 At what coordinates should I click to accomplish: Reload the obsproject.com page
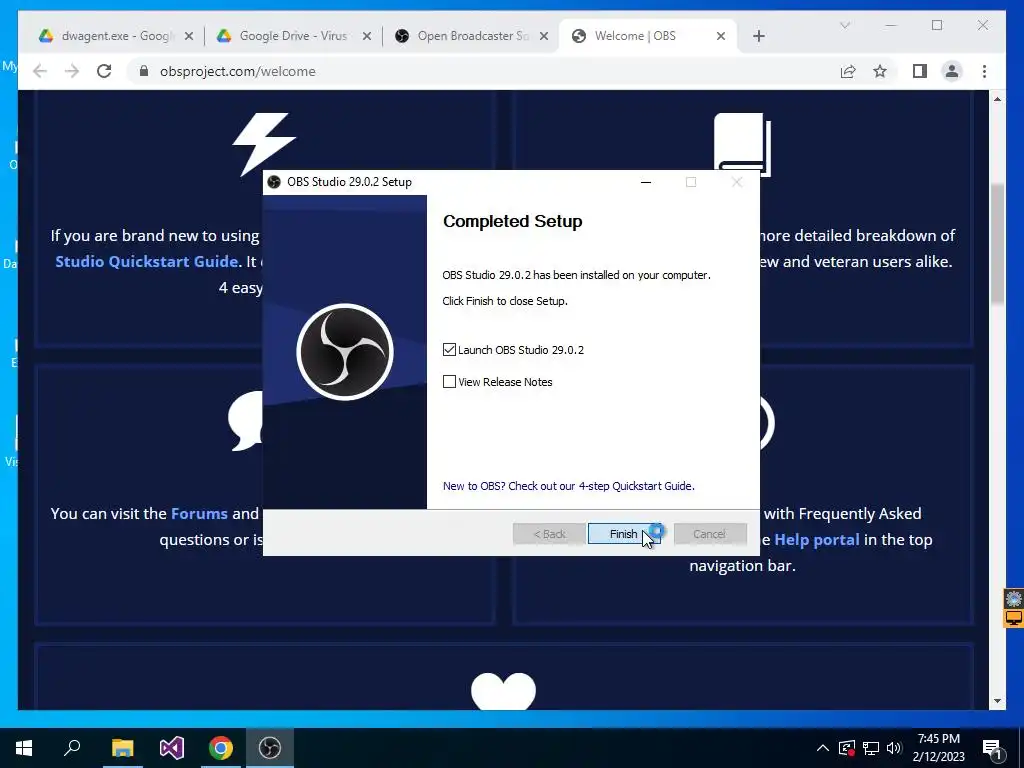pos(104,71)
